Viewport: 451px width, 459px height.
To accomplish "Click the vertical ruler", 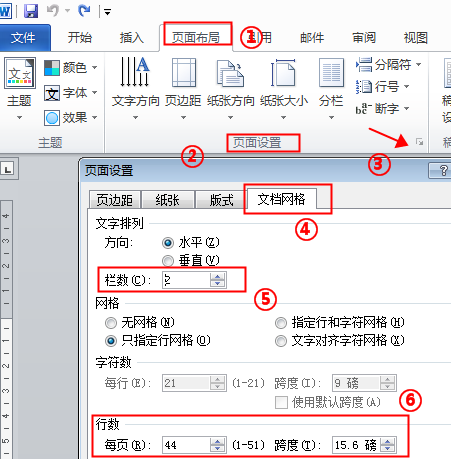I will [7, 329].
